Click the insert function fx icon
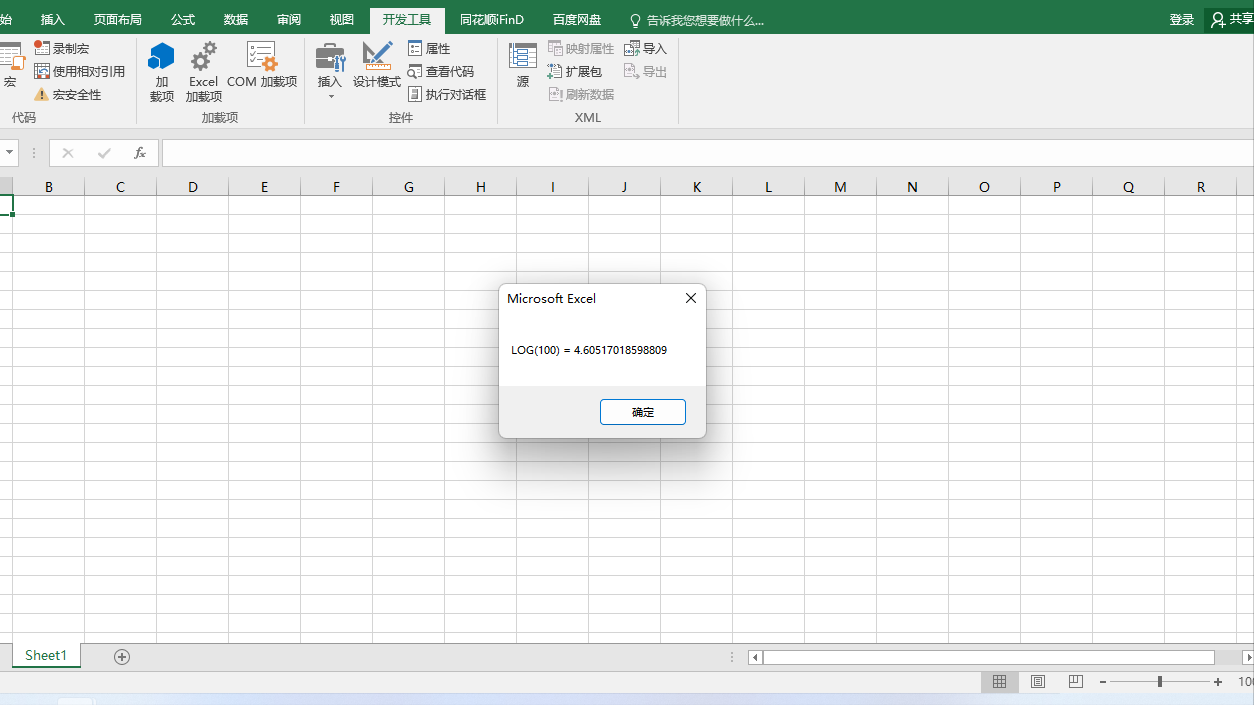Viewport: 1254px width, 705px height. pos(140,153)
